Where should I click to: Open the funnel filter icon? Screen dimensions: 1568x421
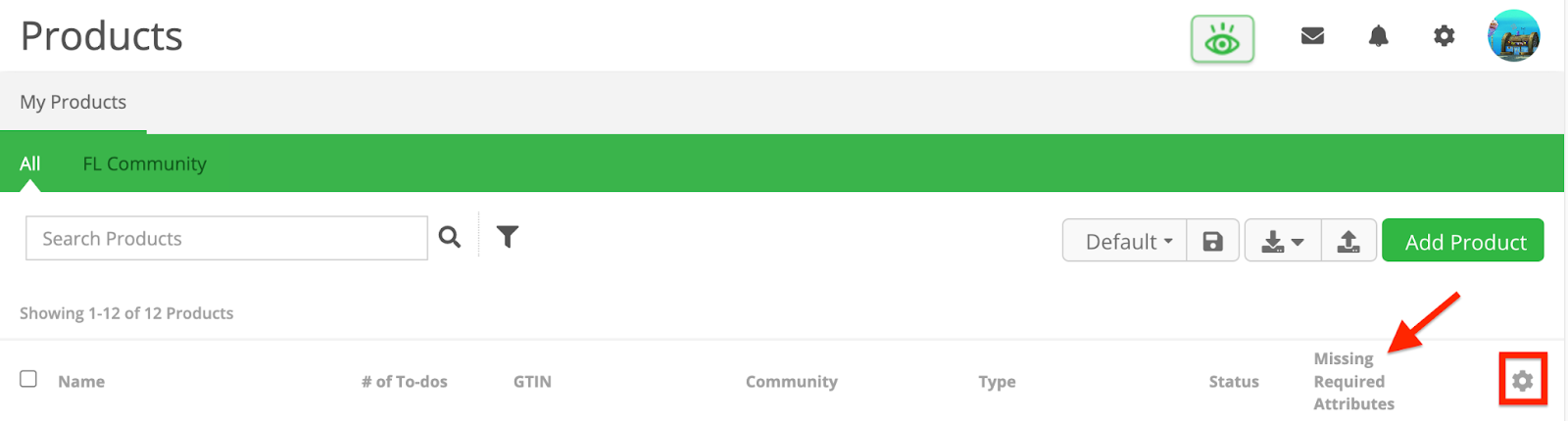click(x=507, y=237)
